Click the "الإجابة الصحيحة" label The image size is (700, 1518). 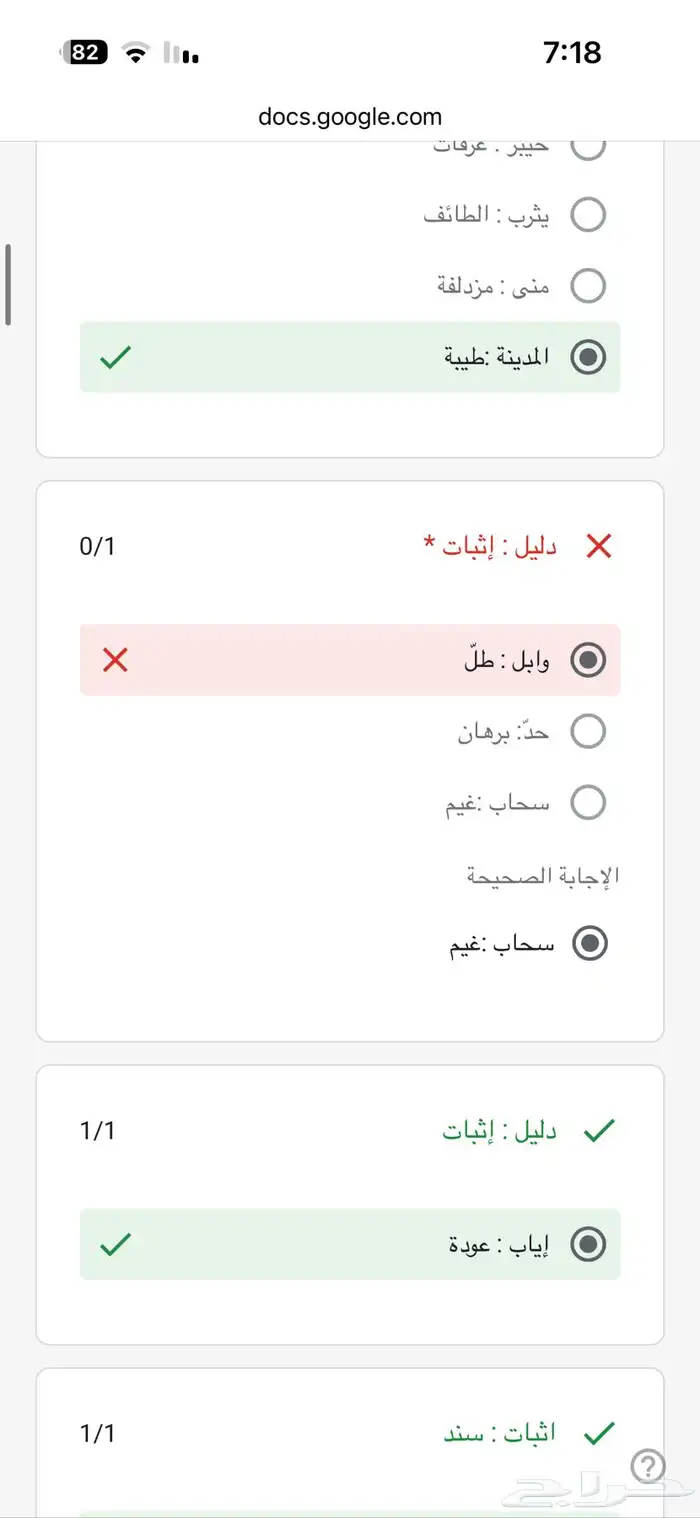click(540, 873)
